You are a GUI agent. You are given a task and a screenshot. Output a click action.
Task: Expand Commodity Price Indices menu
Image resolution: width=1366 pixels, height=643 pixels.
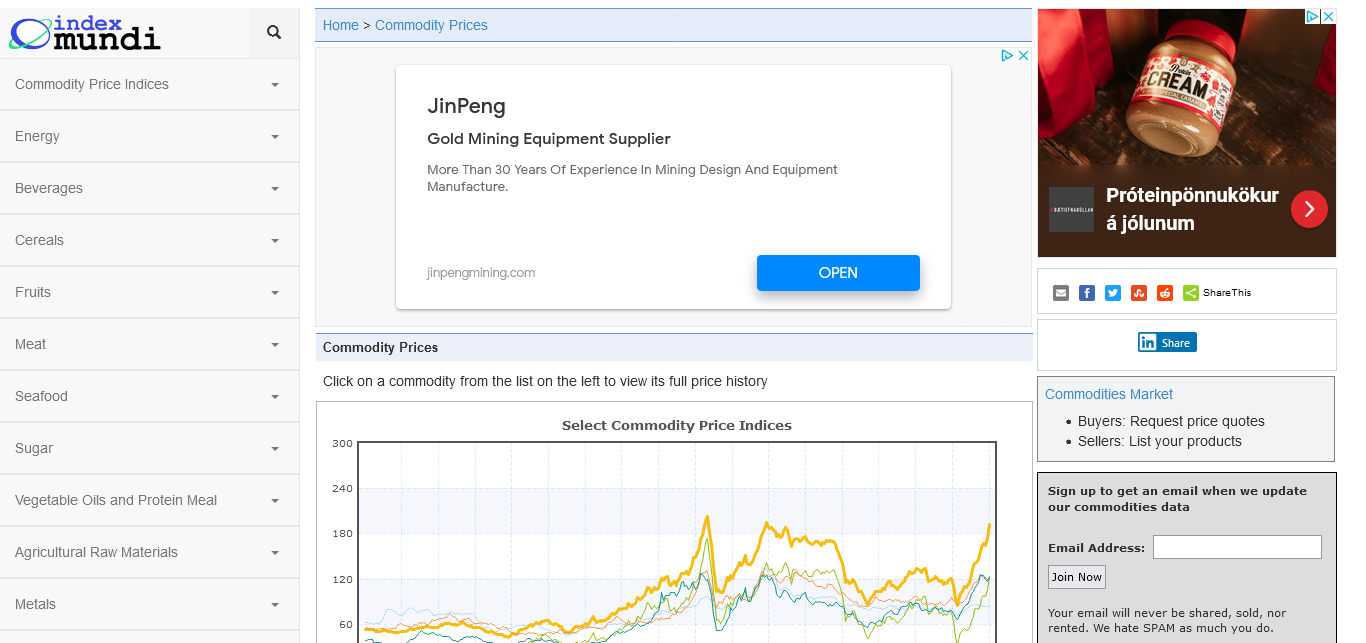(x=275, y=85)
